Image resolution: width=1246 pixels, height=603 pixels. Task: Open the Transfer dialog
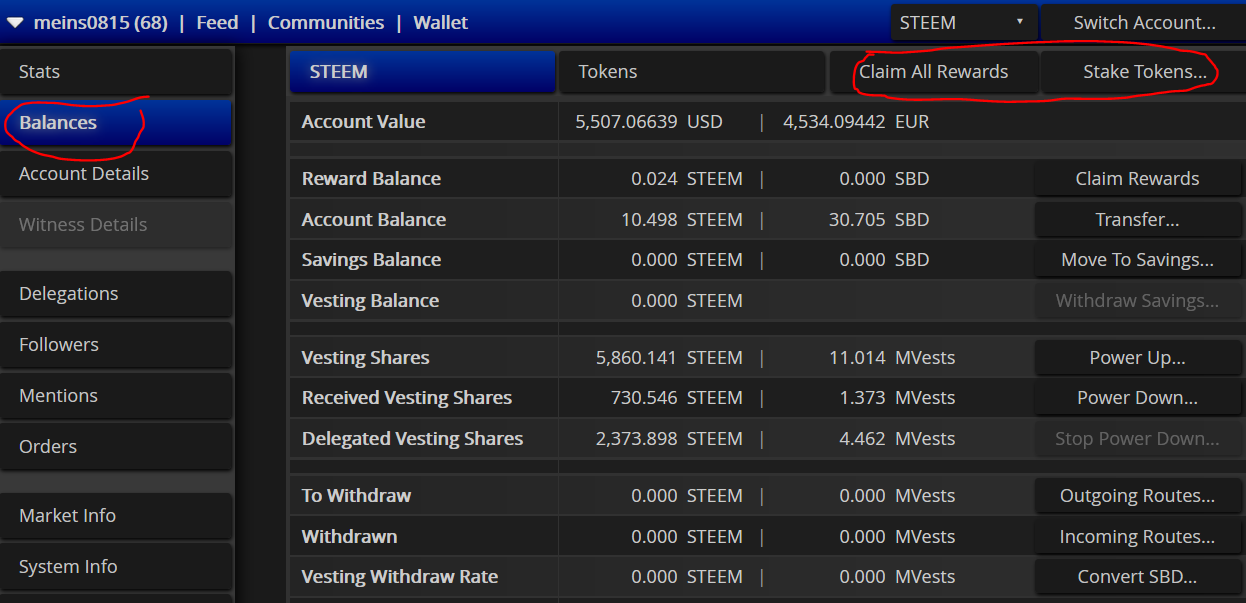[1137, 220]
